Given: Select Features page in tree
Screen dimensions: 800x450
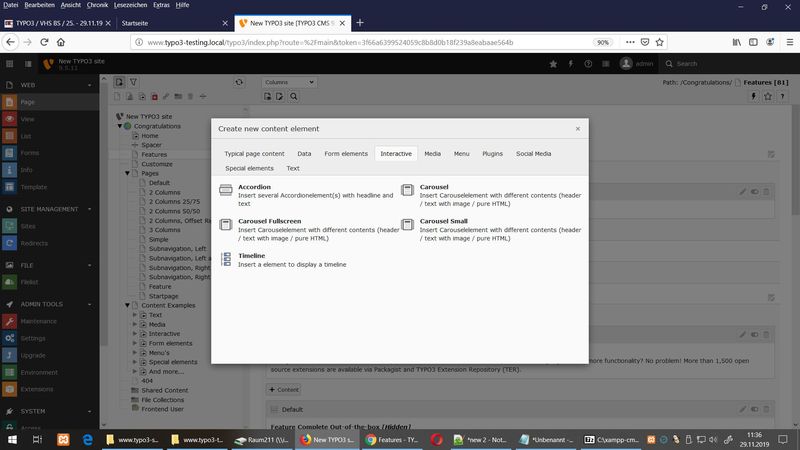Looking at the screenshot, I should click(154, 155).
